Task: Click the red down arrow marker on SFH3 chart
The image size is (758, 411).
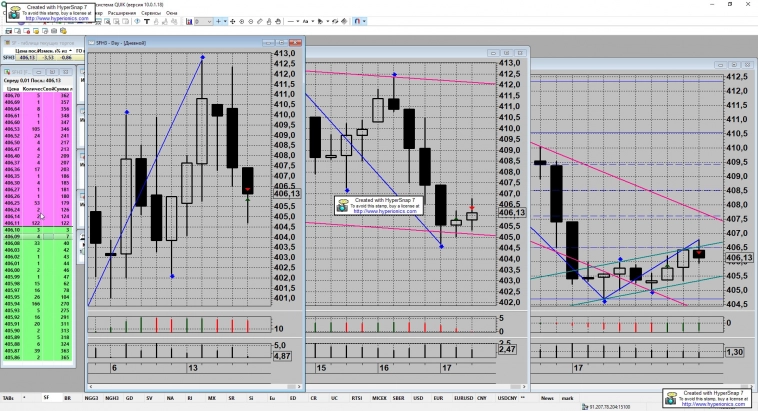Action: (248, 189)
